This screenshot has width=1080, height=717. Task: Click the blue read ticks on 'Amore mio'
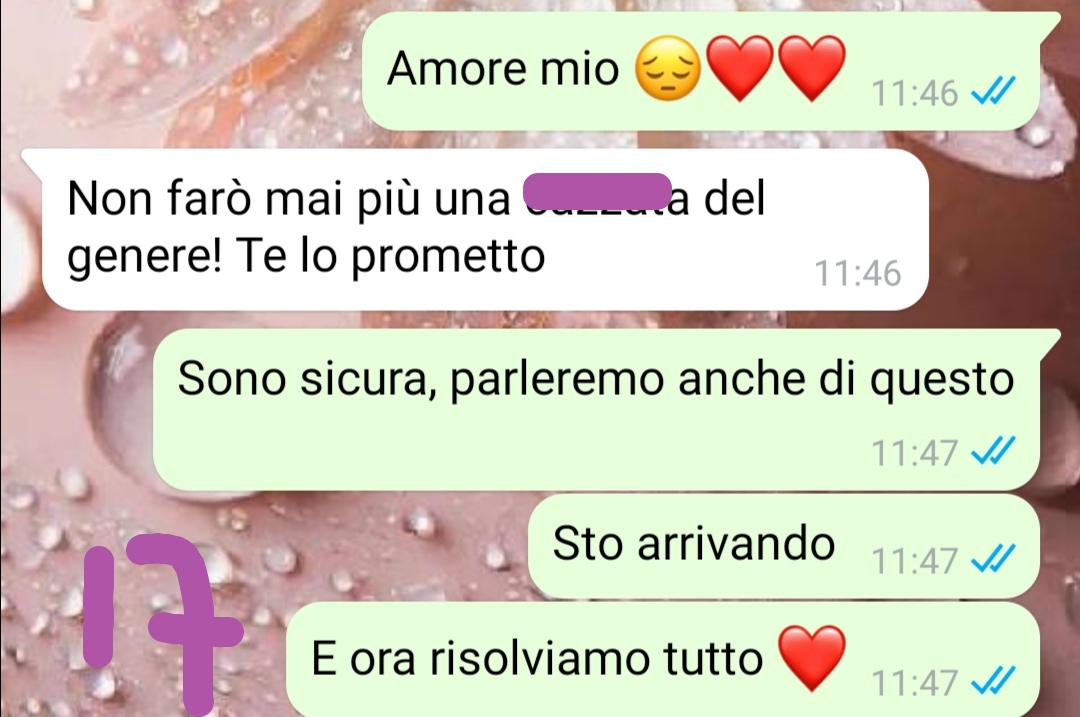click(x=993, y=91)
